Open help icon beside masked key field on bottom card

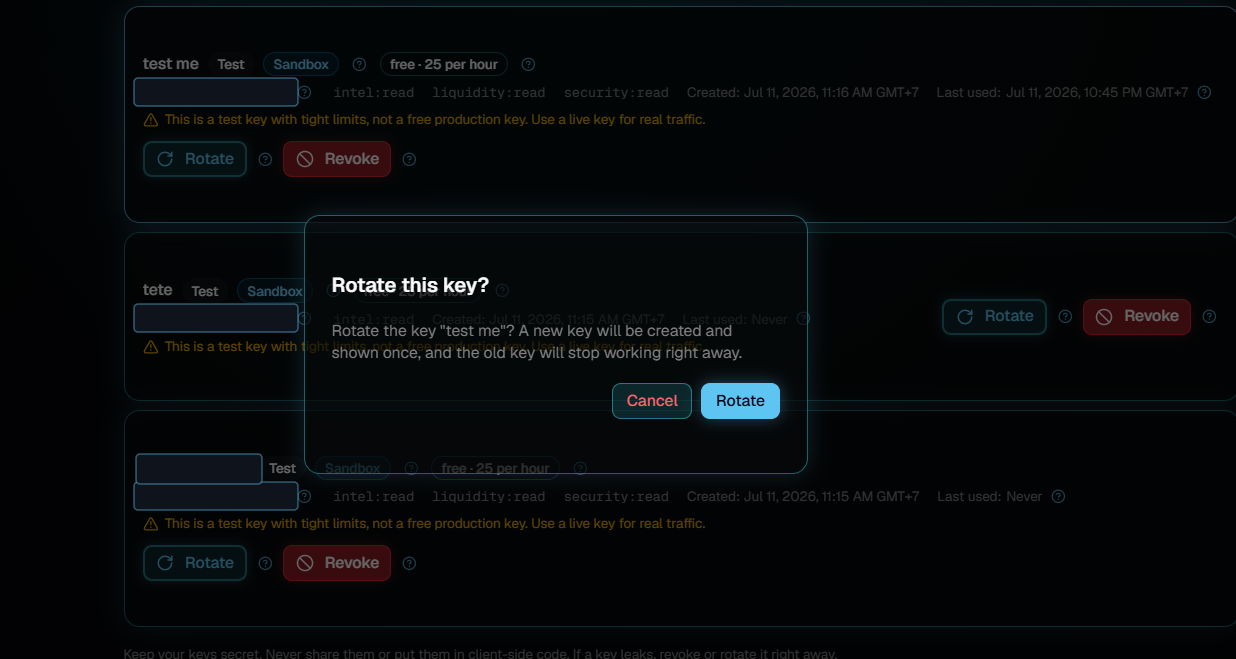pyautogui.click(x=305, y=496)
